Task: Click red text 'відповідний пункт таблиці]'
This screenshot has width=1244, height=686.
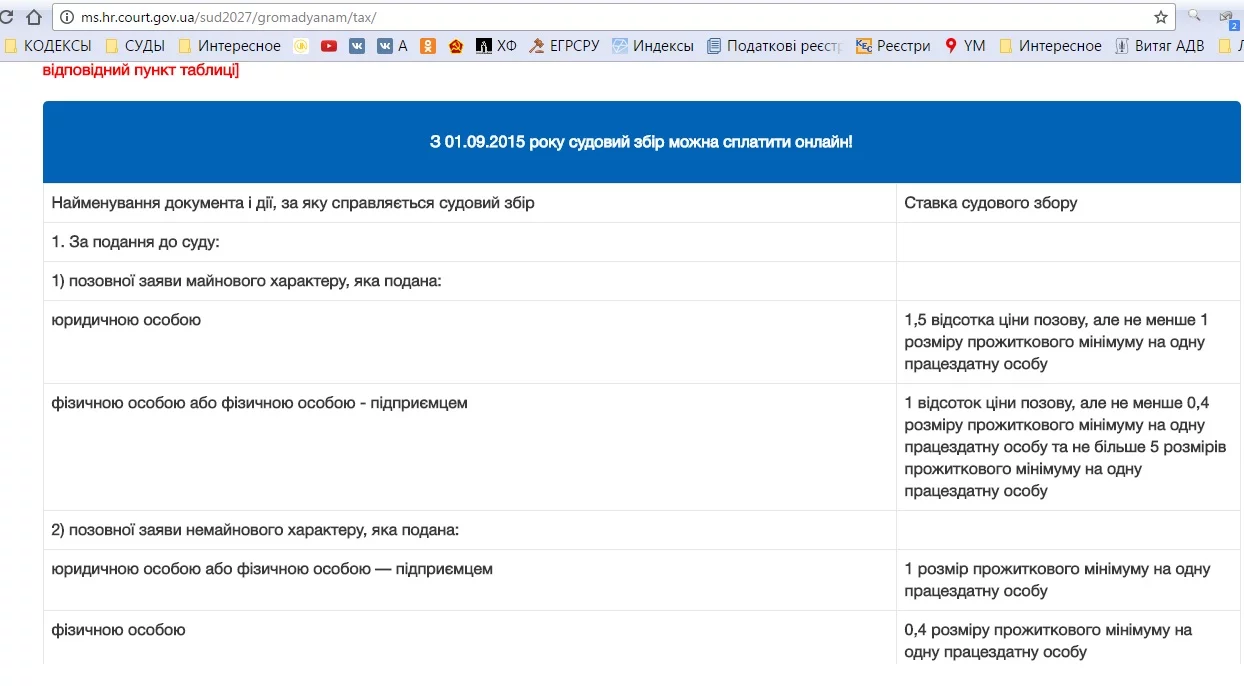Action: tap(141, 70)
